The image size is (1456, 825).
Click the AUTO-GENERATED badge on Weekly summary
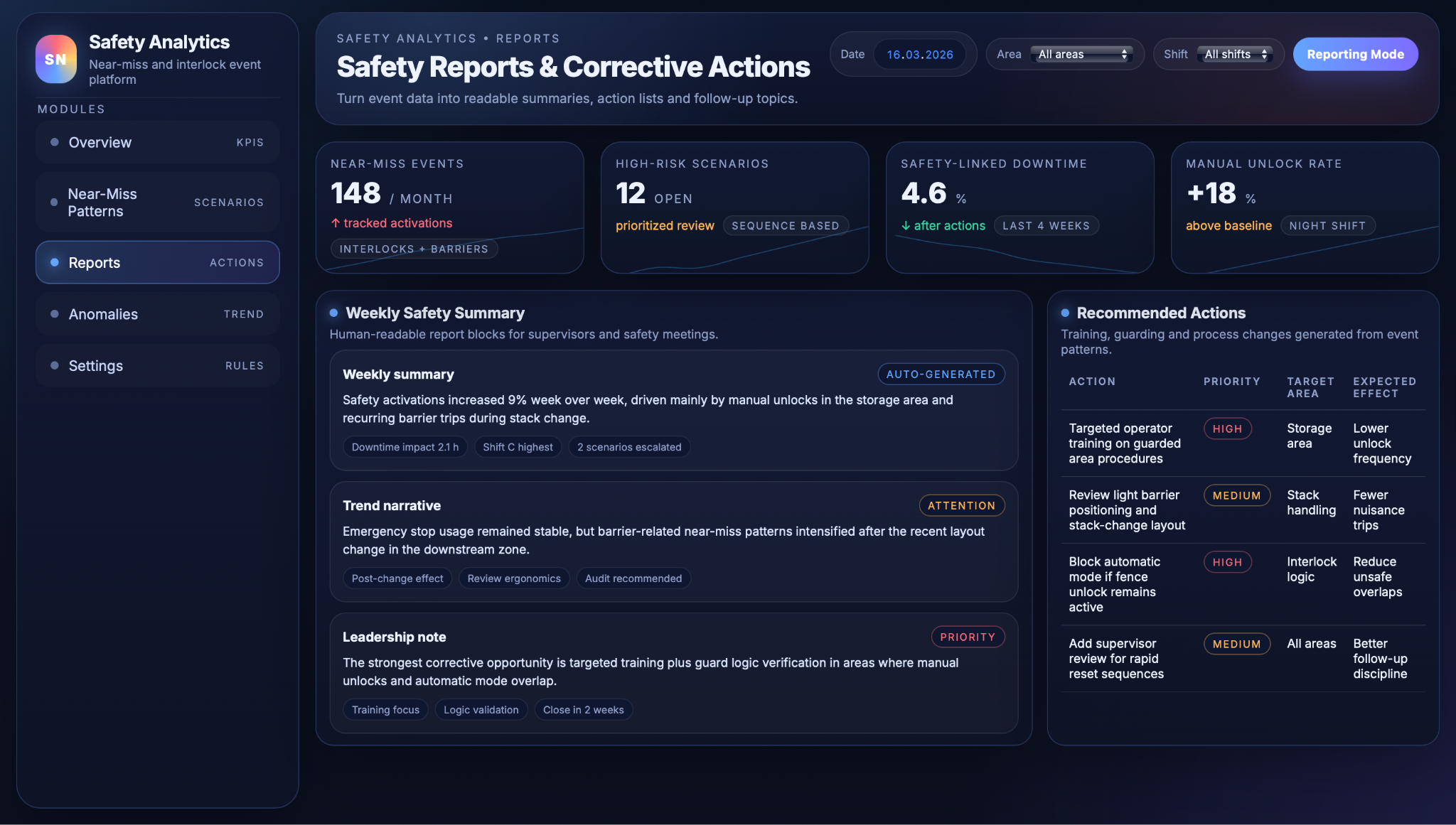941,374
